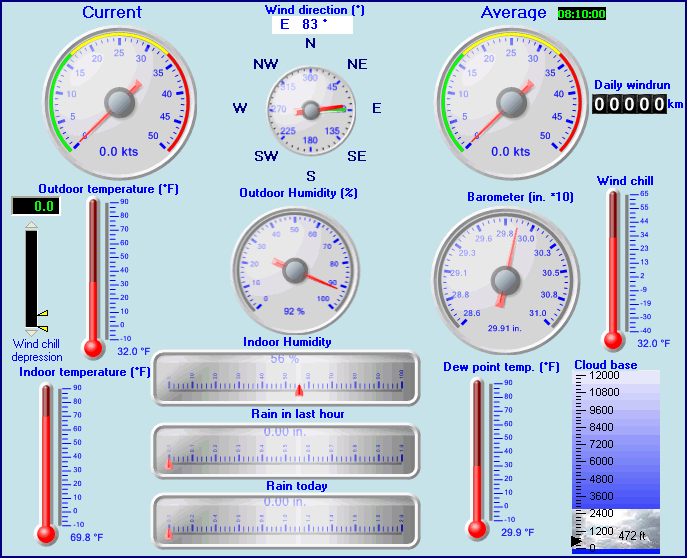Click the Cloud base altitude scale
Image resolution: width=687 pixels, height=558 pixels.
pos(616,462)
